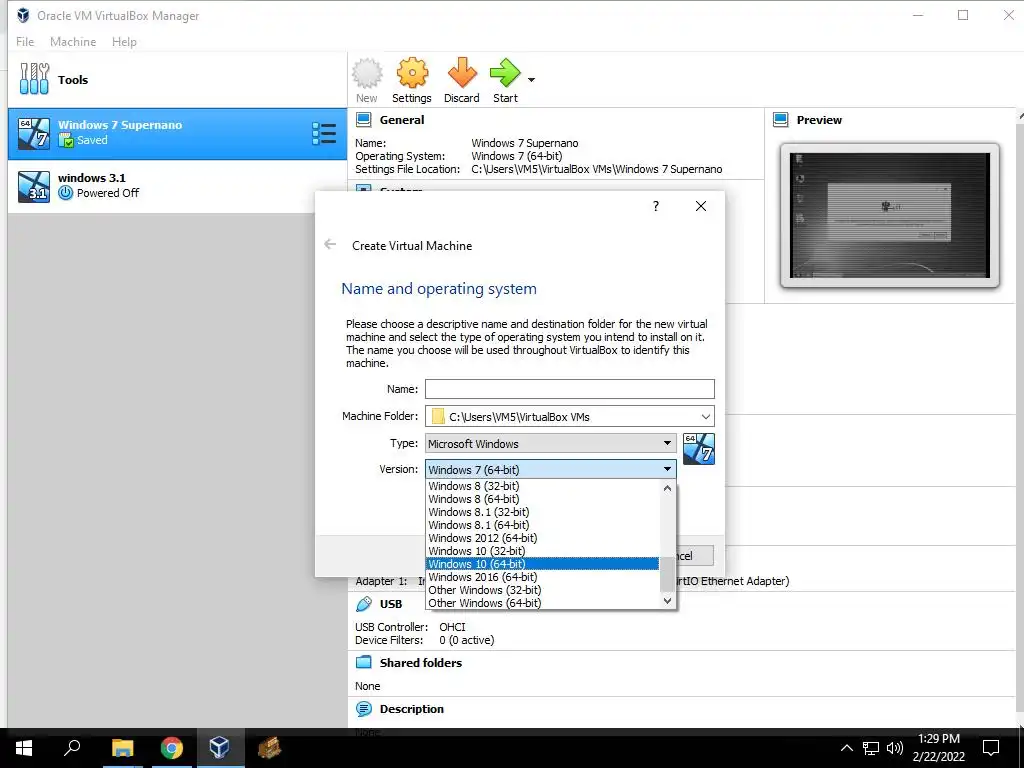Expand the Machine Folder combo box
The height and width of the screenshot is (768, 1024).
705,417
